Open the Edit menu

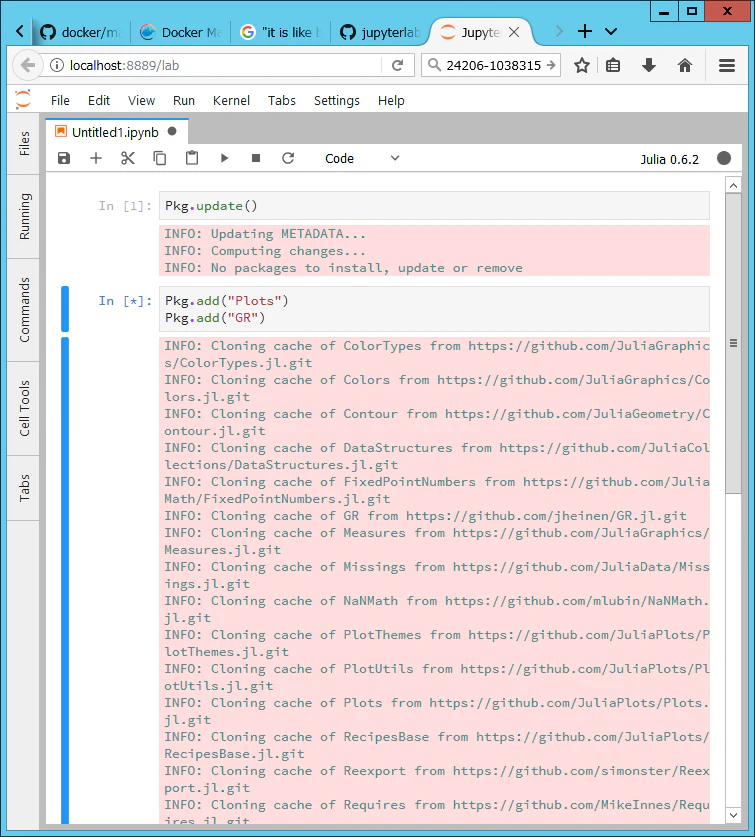coord(99,100)
